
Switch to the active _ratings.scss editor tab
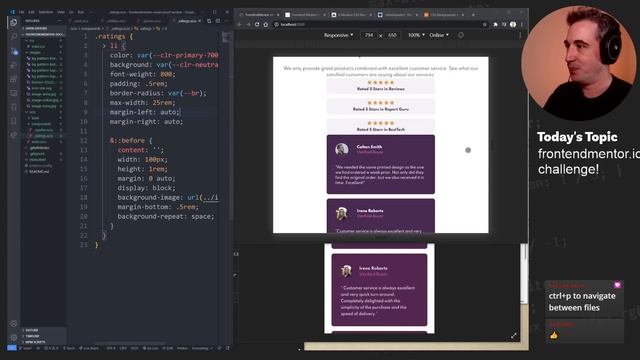tap(188, 21)
